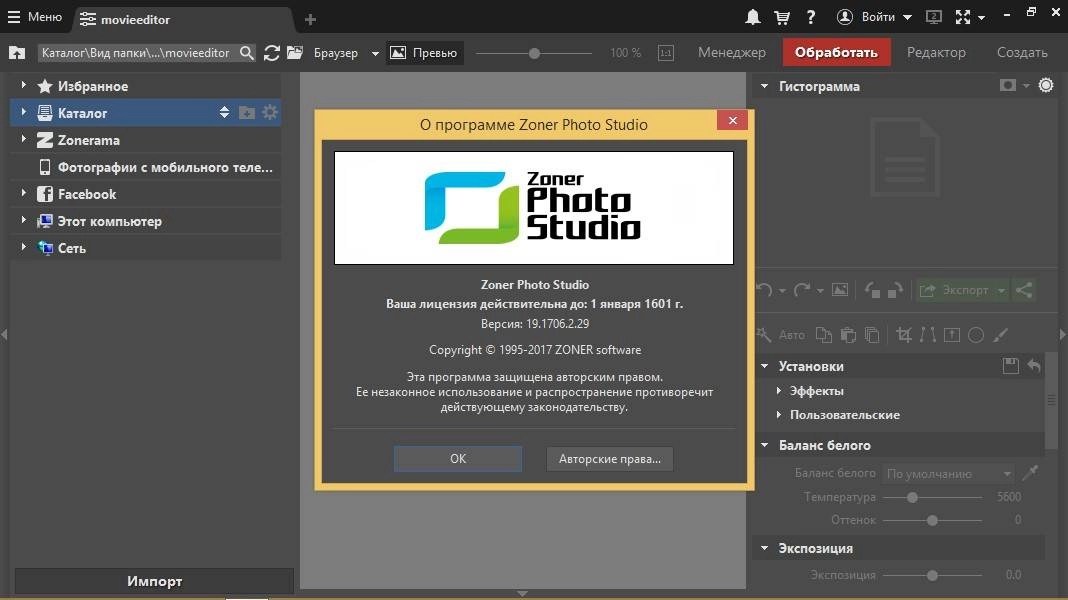Viewport: 1068px width, 600px height.
Task: Switch to the Менеджер module
Action: click(732, 52)
